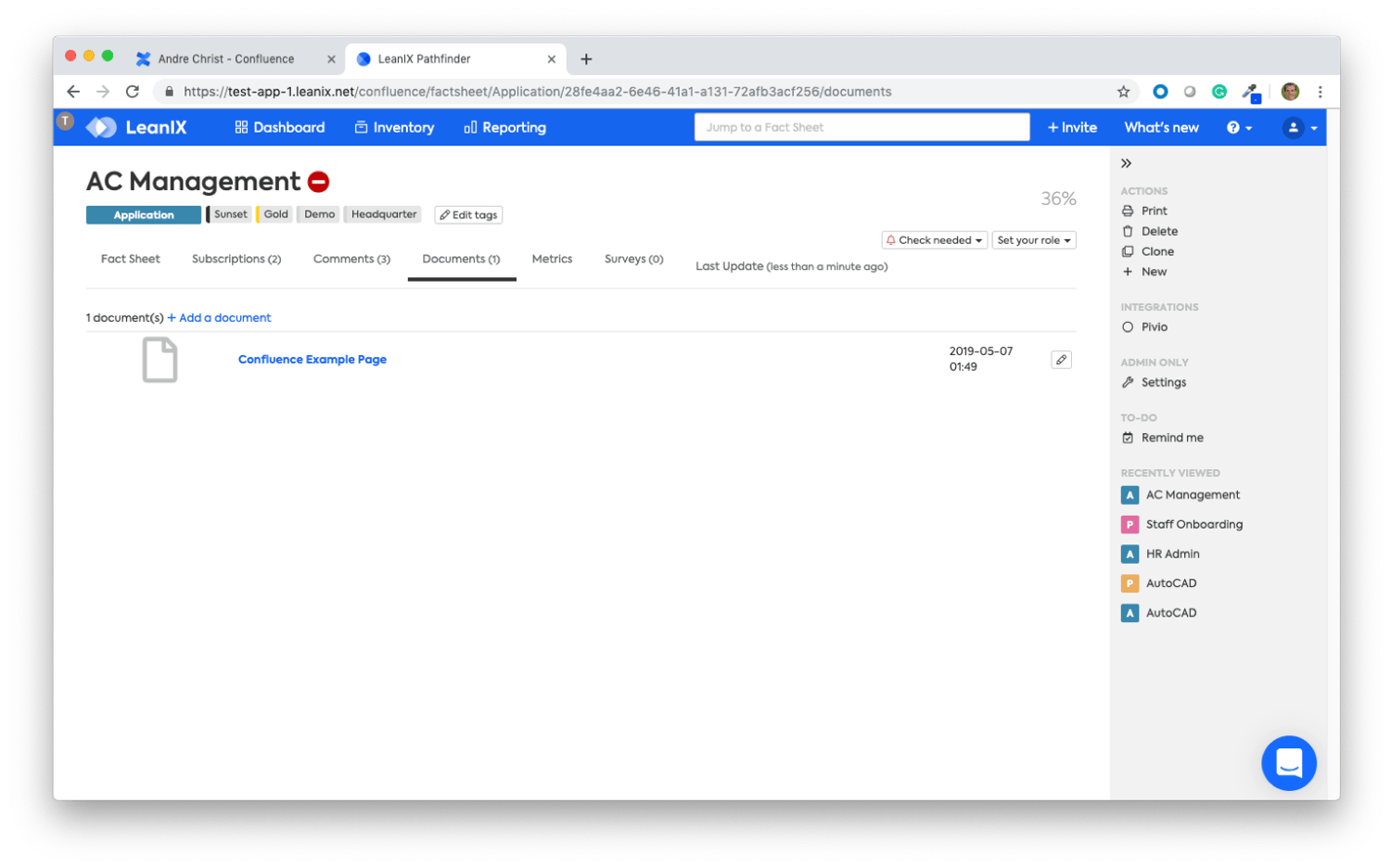
Task: Click the 36% completion indicator
Action: click(x=1057, y=198)
